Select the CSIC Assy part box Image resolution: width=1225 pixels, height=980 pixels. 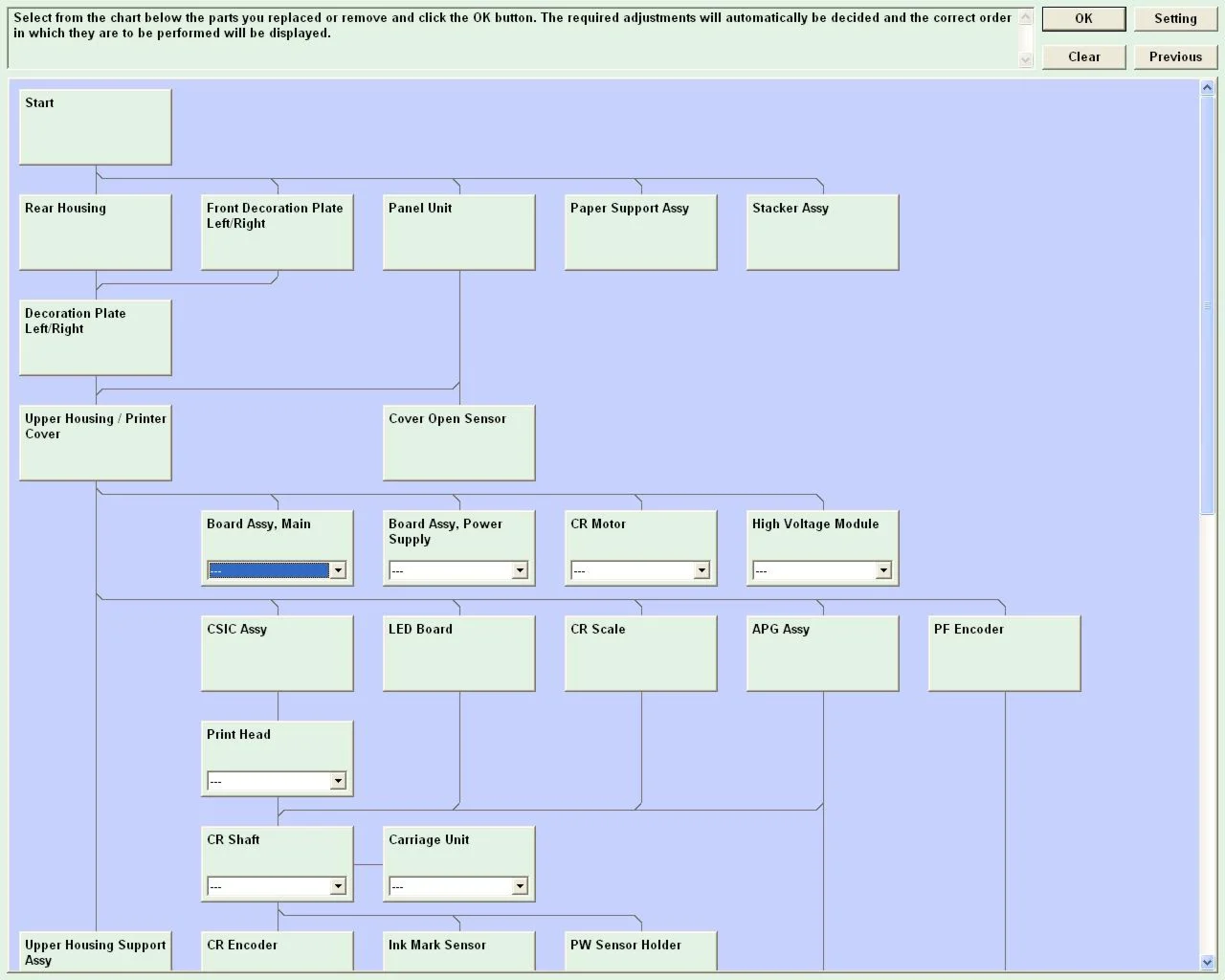(x=278, y=654)
